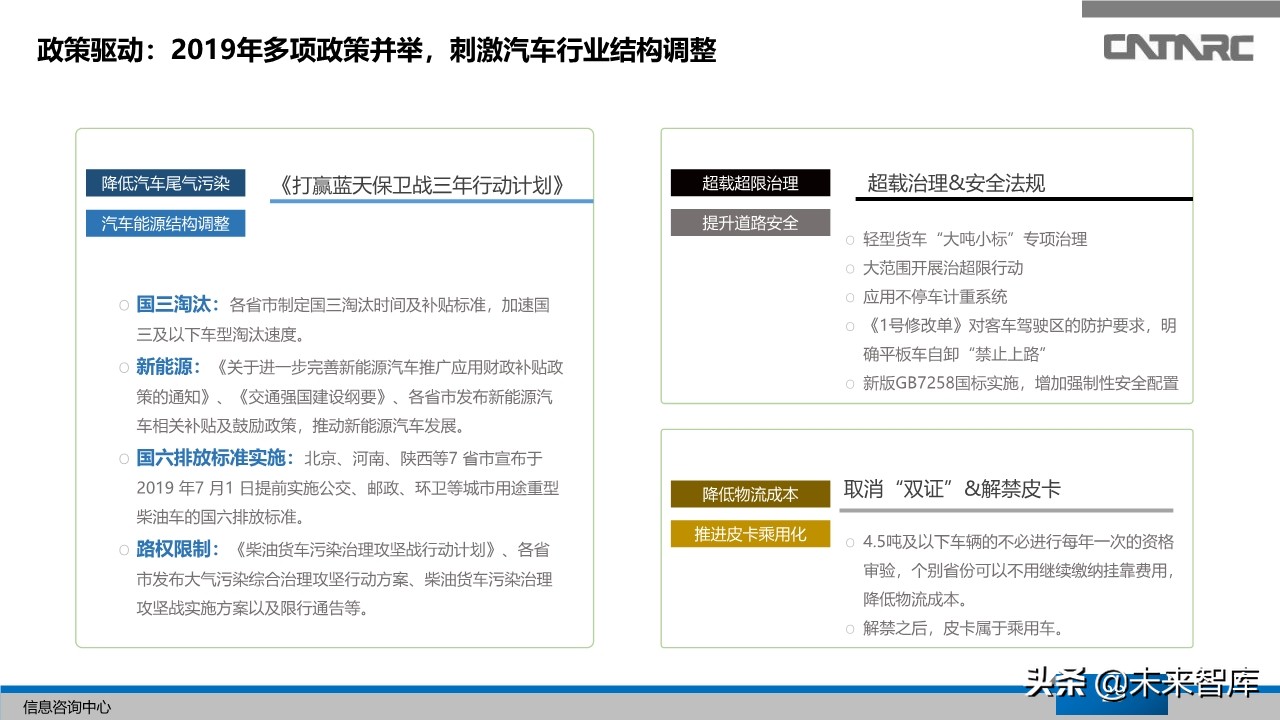Select the 超载超限治理 black tag
The width and height of the screenshot is (1280, 720).
[750, 183]
